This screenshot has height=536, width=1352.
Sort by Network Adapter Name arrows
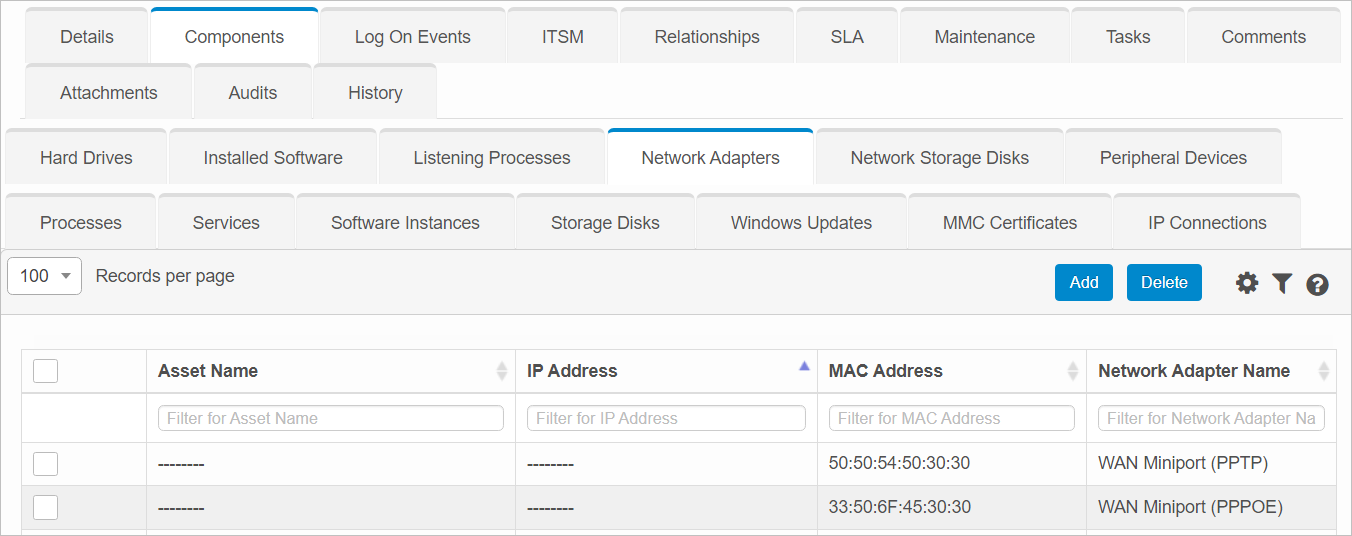(x=1324, y=371)
